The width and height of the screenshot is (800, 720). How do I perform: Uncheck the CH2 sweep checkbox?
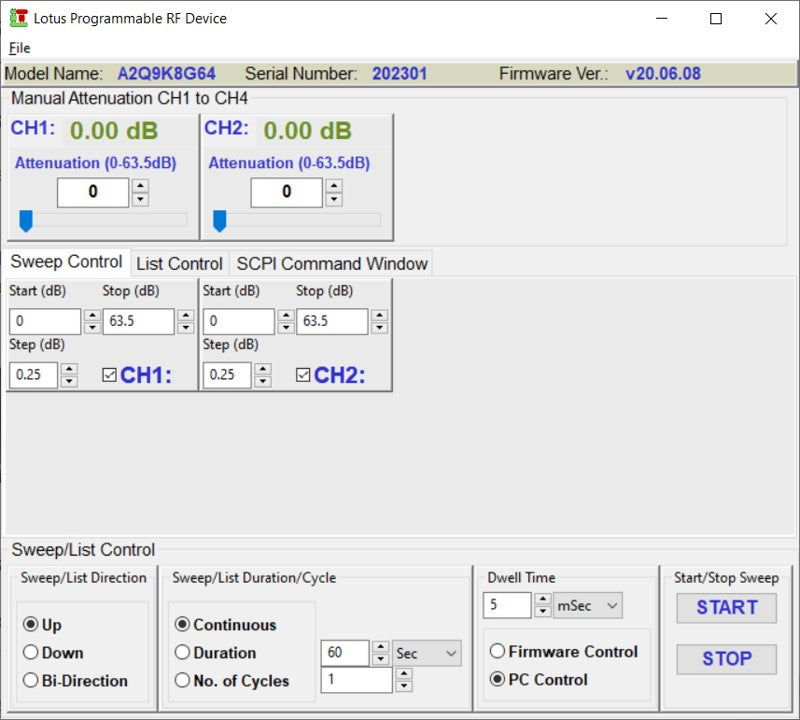coord(303,375)
